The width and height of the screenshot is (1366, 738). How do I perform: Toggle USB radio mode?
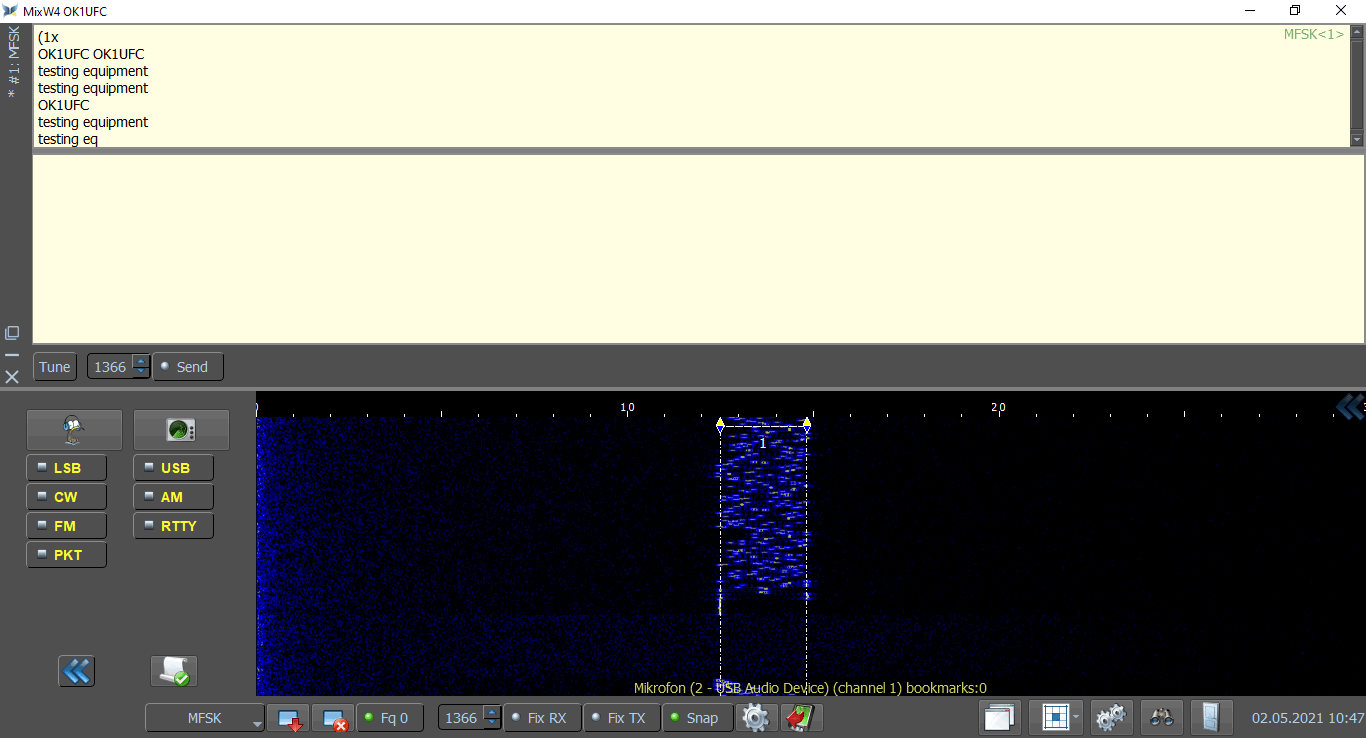click(173, 468)
